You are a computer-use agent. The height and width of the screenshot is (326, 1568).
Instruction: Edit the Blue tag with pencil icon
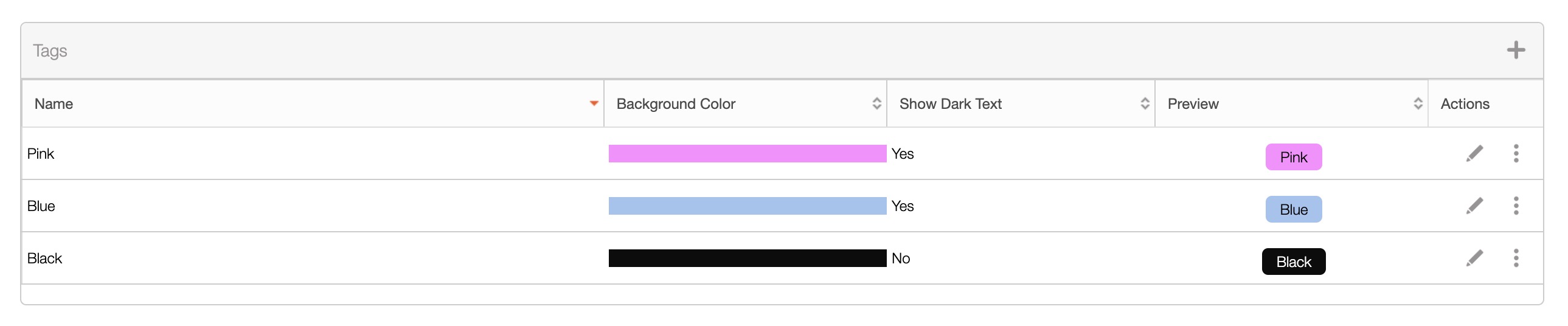click(1474, 206)
